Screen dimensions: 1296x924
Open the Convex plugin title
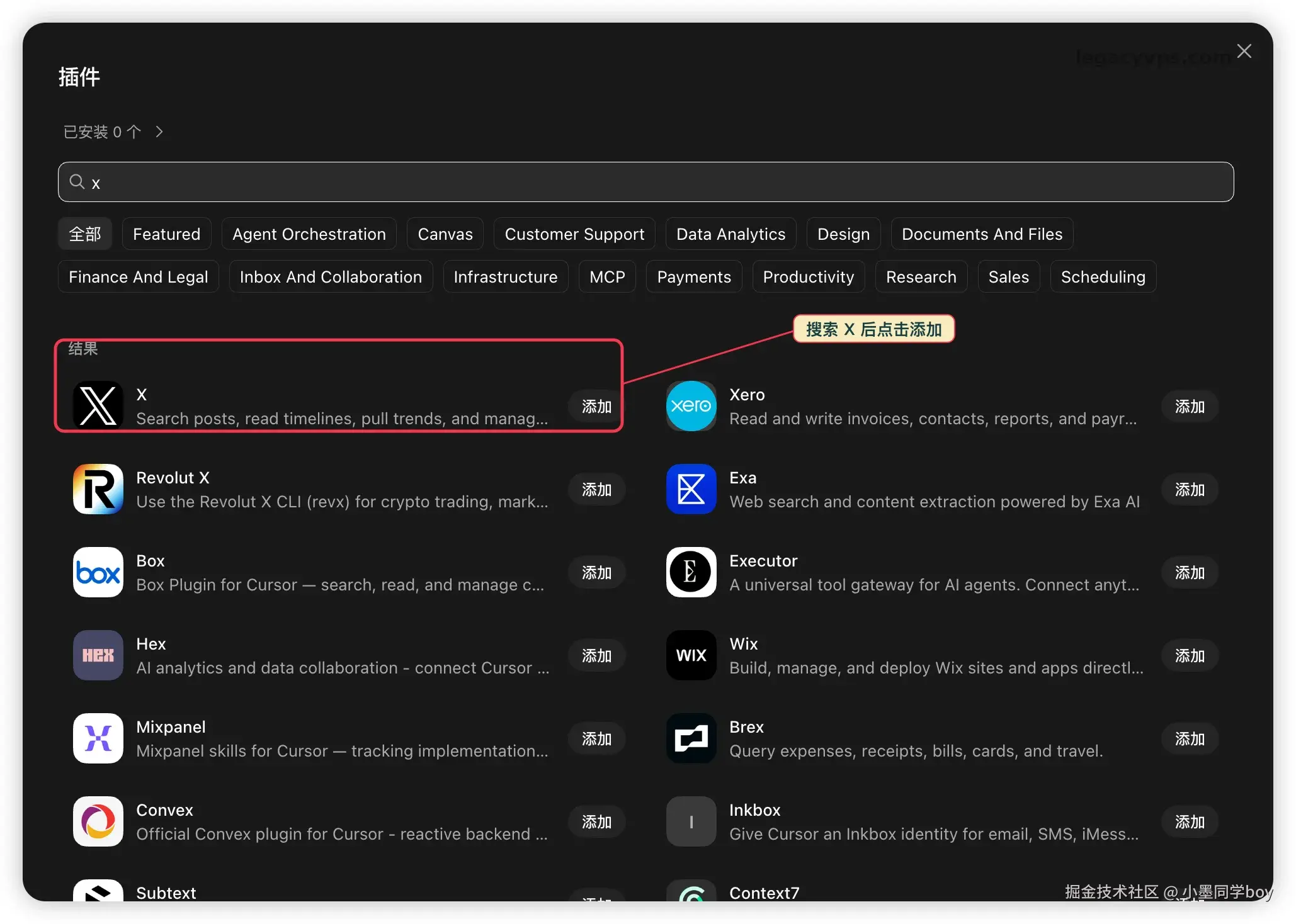coord(164,810)
